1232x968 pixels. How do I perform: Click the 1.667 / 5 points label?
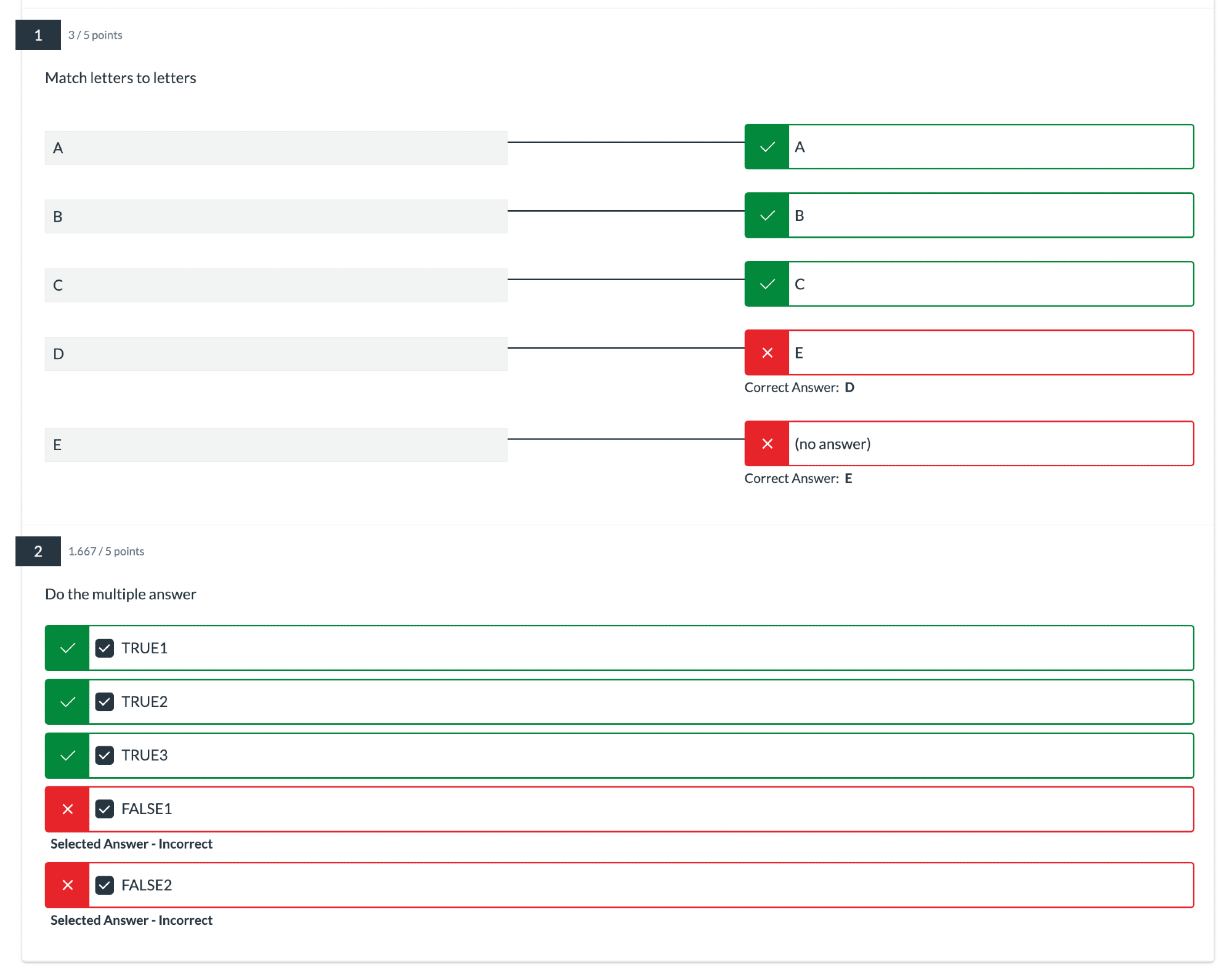coord(106,551)
